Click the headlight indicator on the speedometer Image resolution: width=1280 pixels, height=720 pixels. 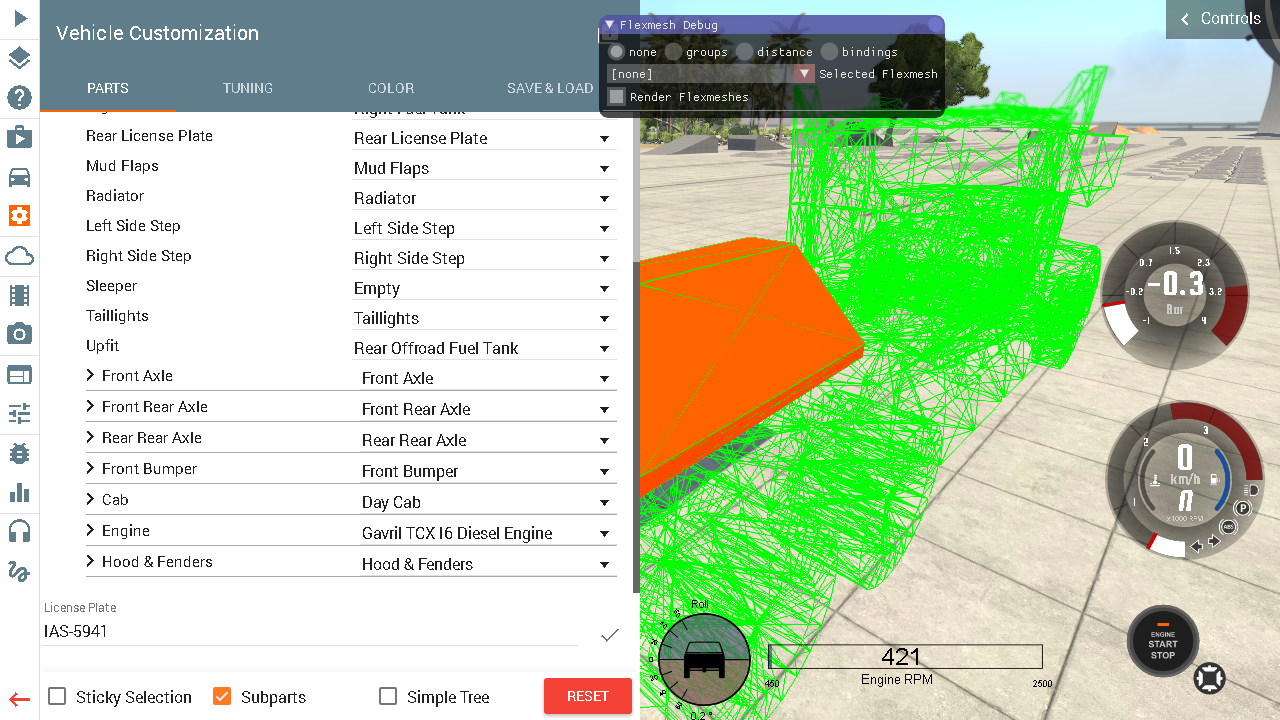tap(1252, 490)
